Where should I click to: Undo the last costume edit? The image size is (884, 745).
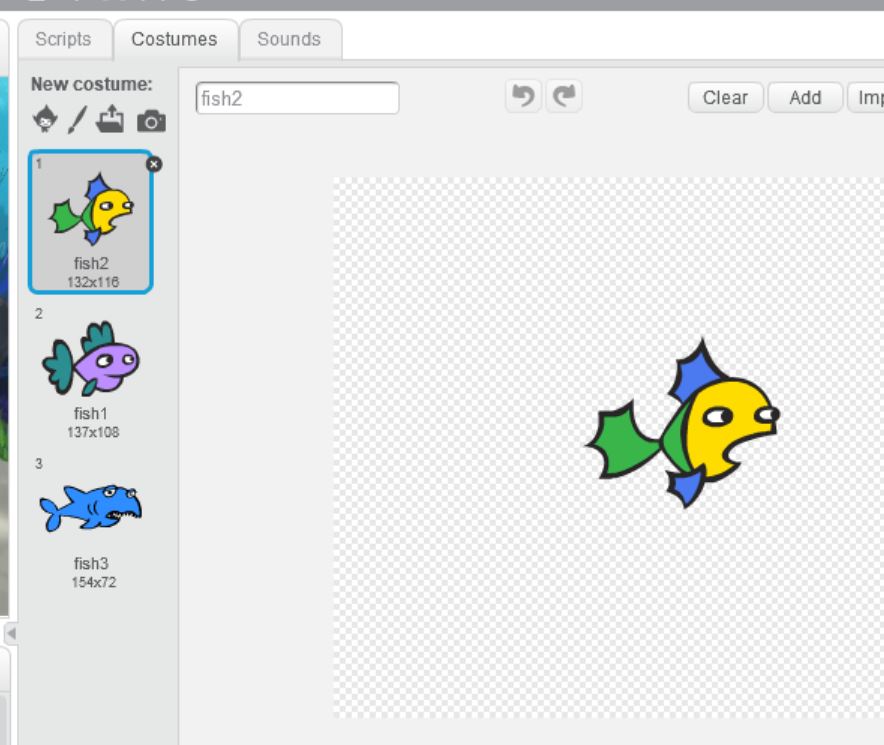pyautogui.click(x=523, y=97)
